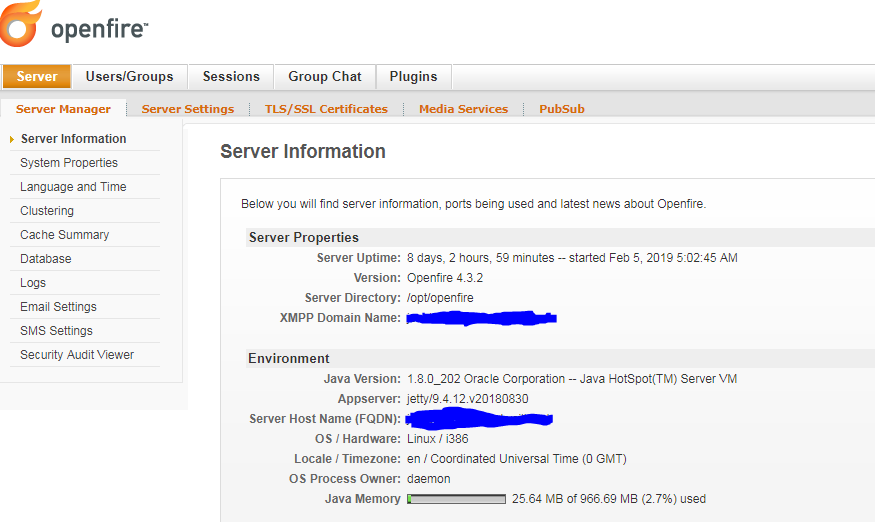Click the arrow marker beside Server Information

(x=12, y=139)
